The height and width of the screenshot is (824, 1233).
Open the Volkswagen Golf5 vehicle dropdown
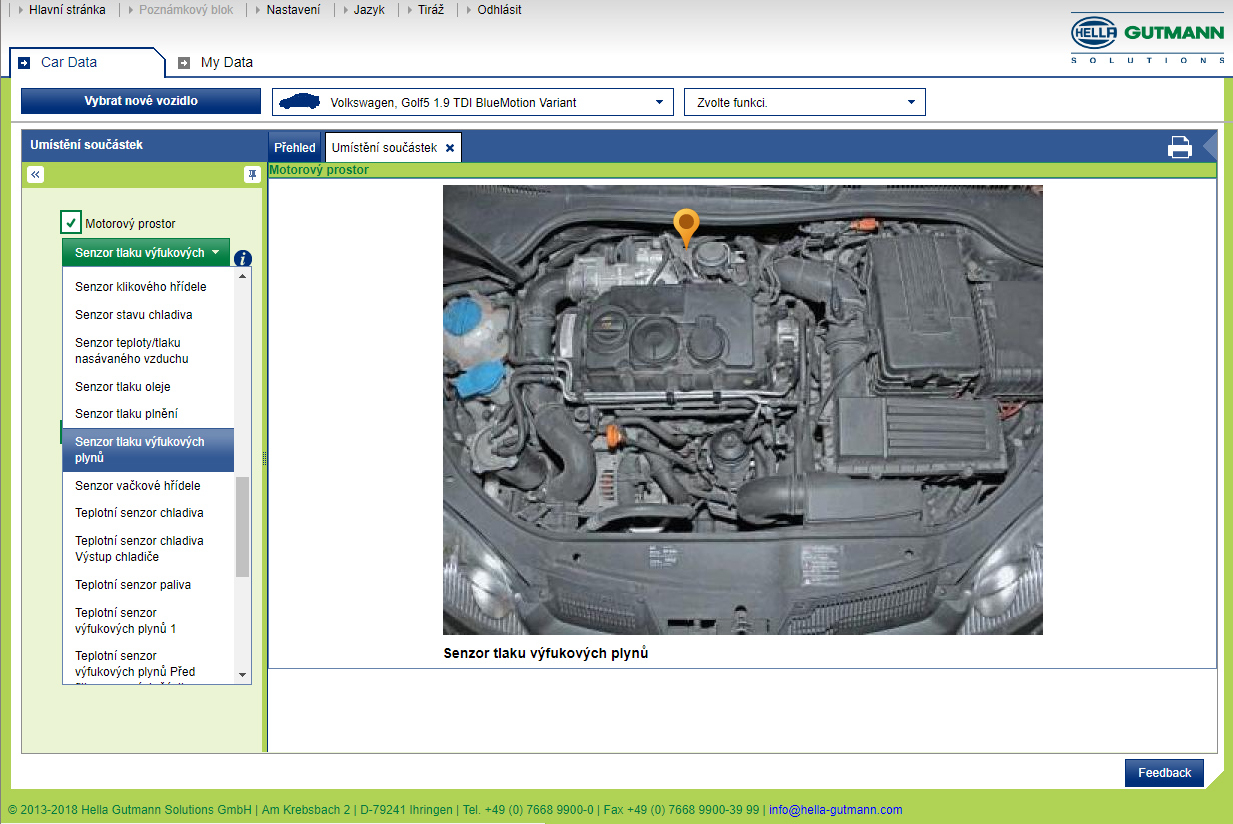pyautogui.click(x=473, y=102)
